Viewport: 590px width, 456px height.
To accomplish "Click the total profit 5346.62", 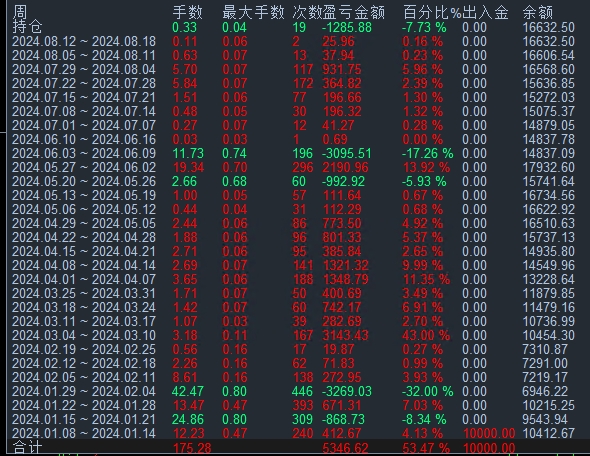I will click(x=345, y=448).
